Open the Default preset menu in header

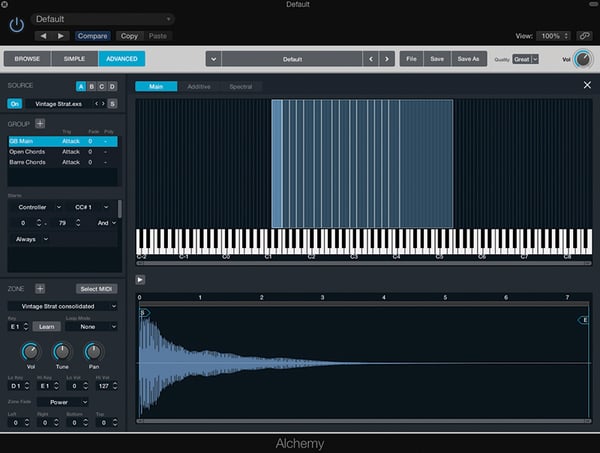tap(103, 19)
